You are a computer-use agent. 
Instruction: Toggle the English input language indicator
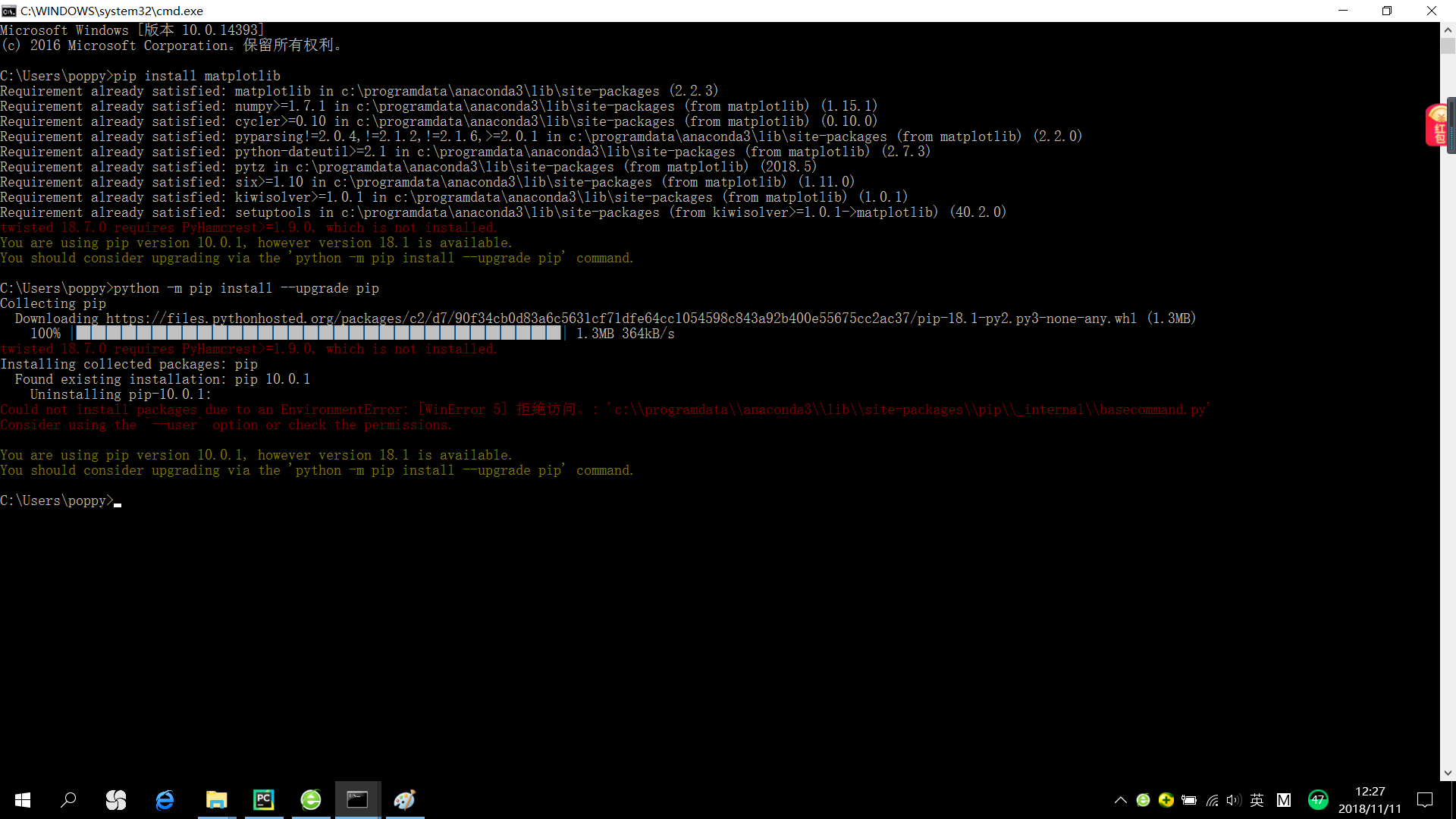pos(1257,800)
